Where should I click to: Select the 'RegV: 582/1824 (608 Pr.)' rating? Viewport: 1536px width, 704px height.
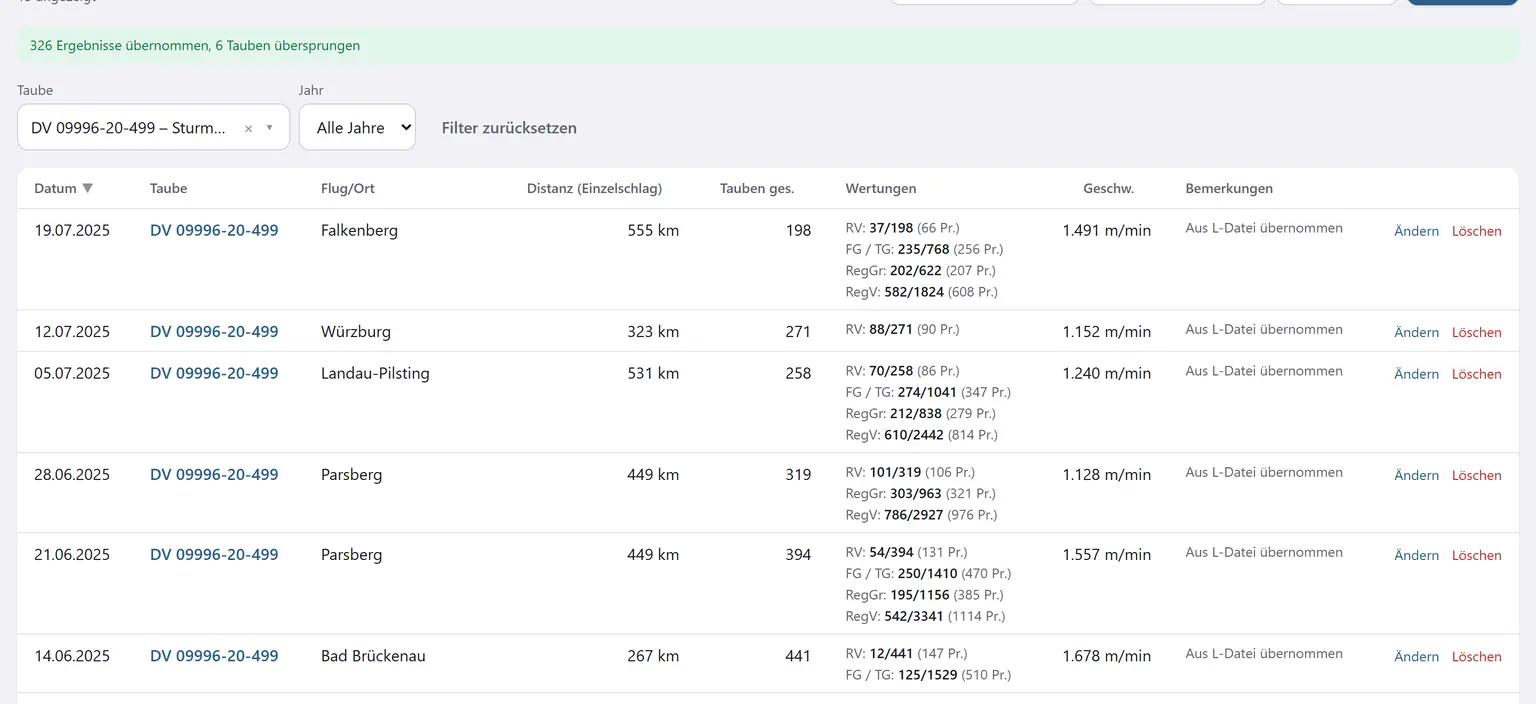921,292
